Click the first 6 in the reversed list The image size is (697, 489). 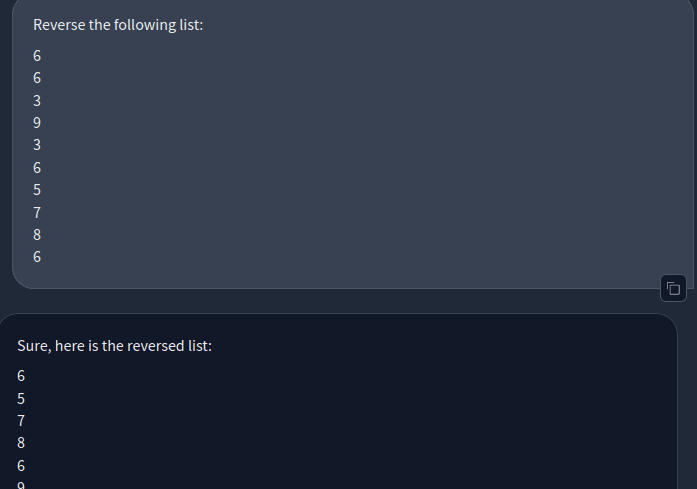click(21, 376)
